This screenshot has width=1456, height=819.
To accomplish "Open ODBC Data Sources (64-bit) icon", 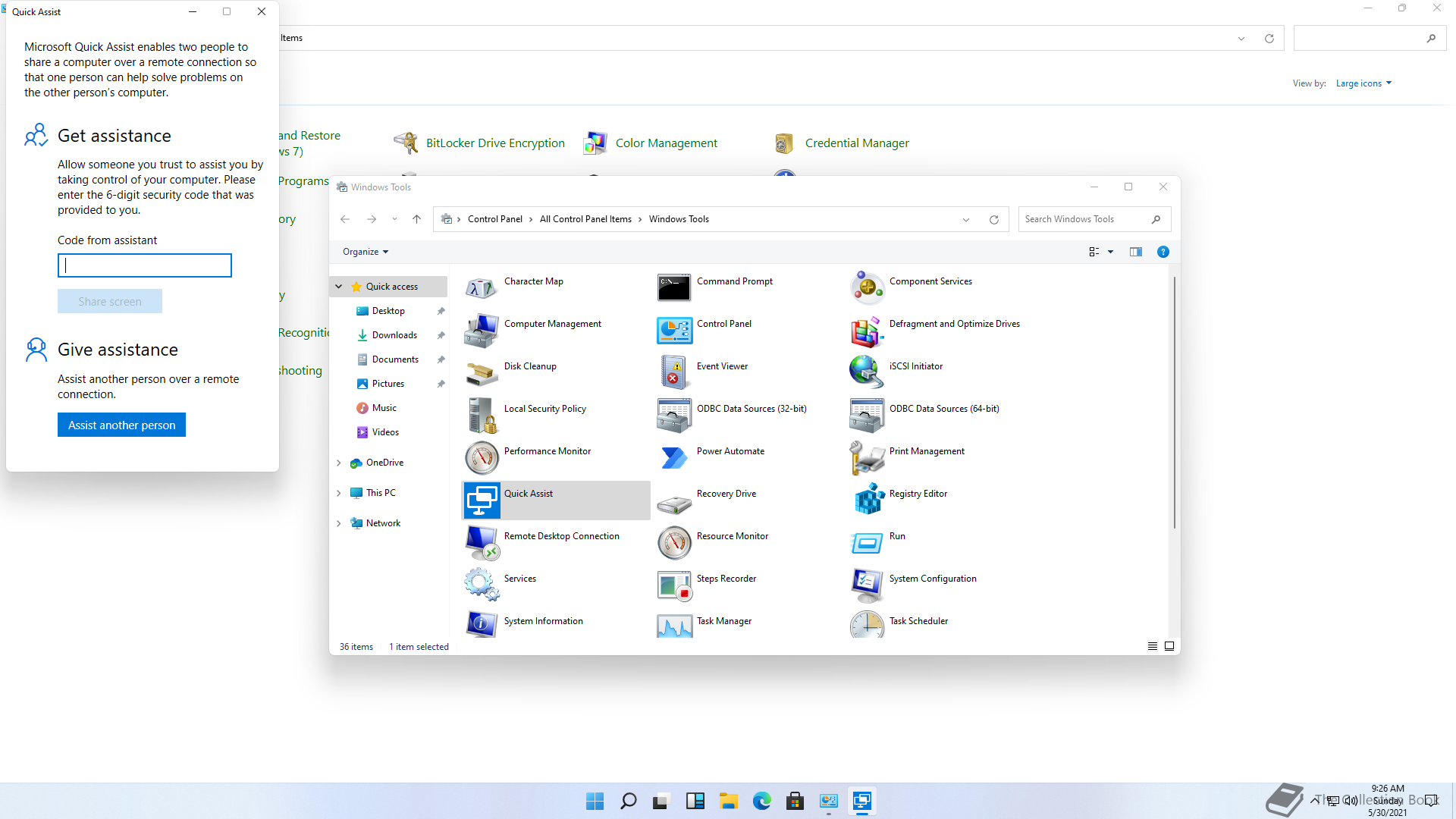I will 866,416.
